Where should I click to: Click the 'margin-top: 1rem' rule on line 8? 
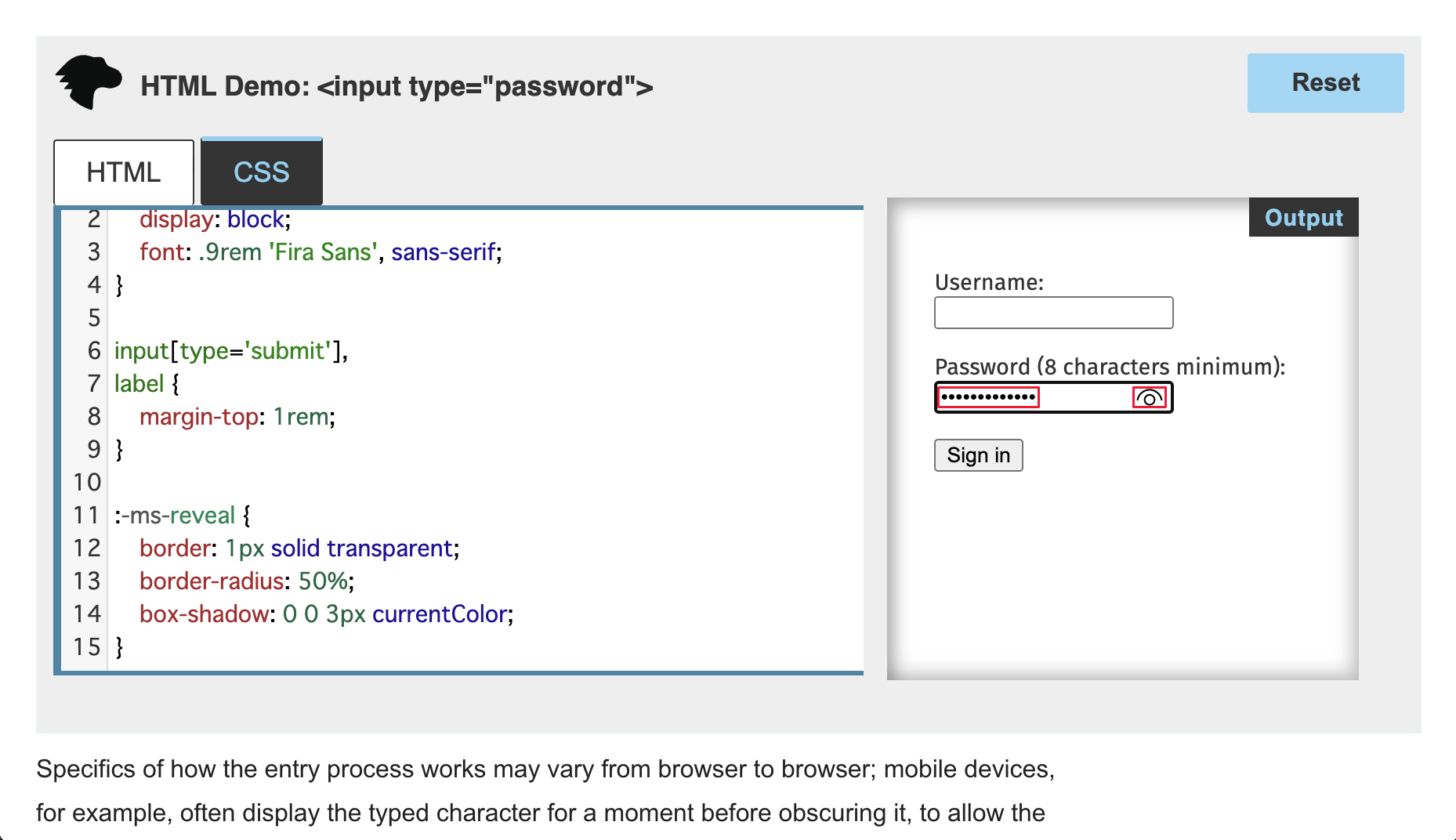coord(236,416)
